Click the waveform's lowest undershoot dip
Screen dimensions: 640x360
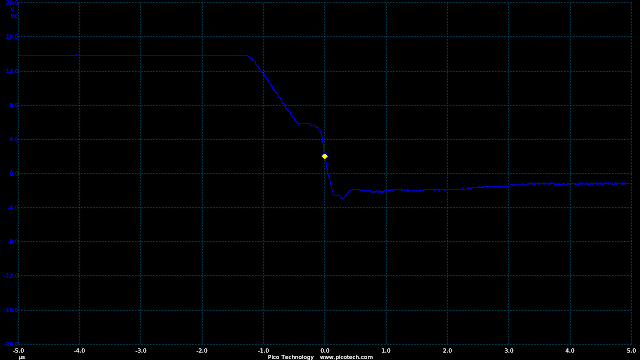pos(342,198)
